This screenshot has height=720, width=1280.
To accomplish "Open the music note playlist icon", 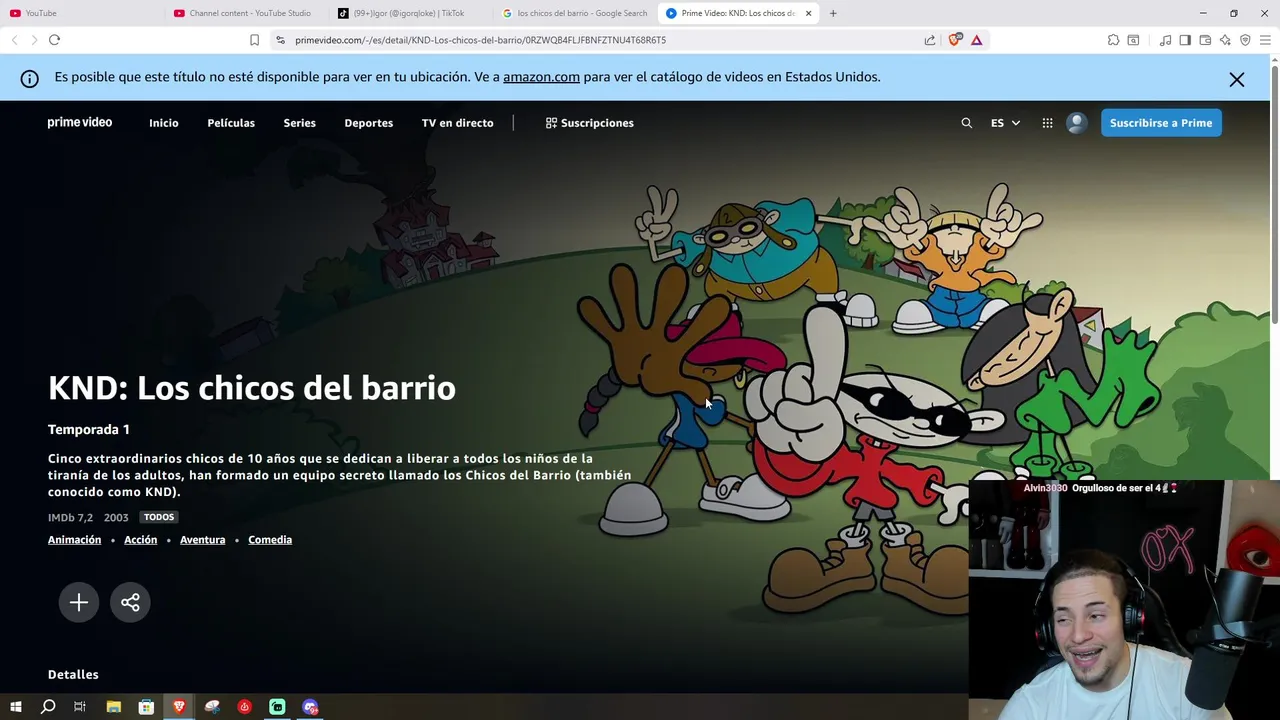I will (x=1165, y=40).
